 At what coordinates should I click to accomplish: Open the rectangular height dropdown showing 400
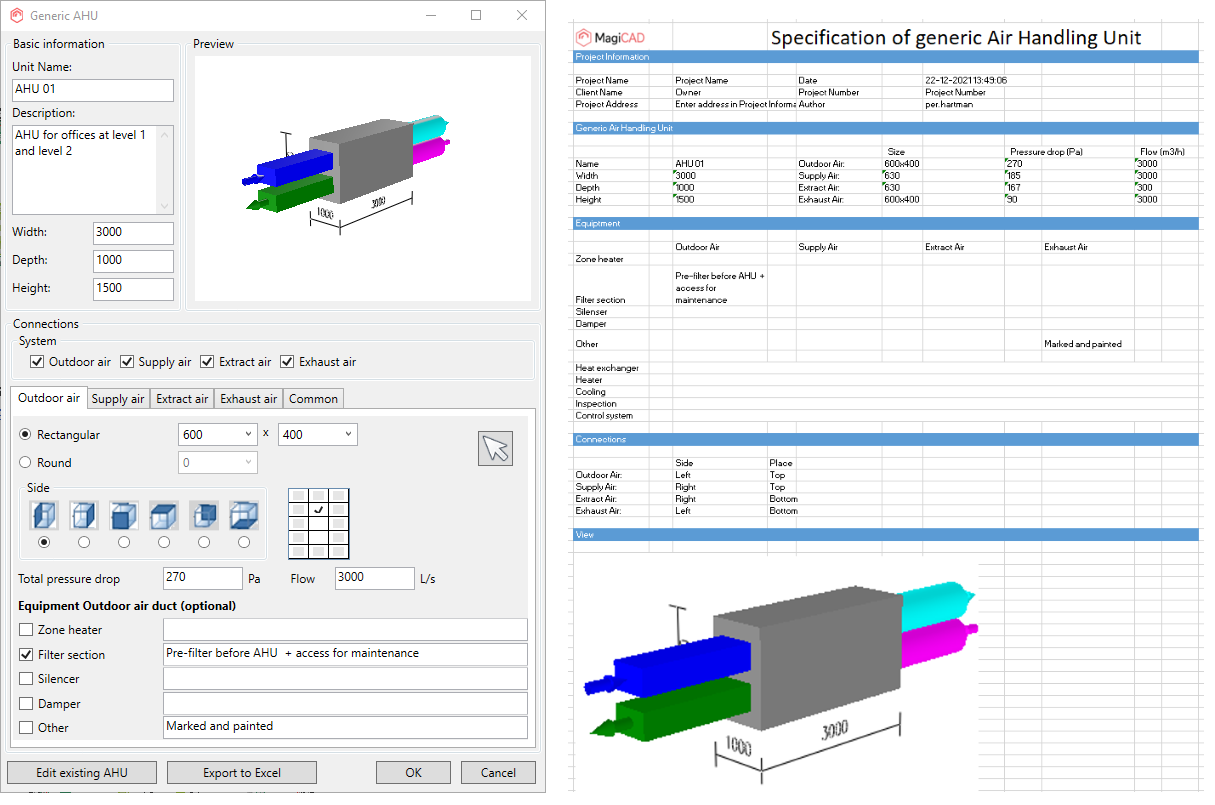(318, 435)
